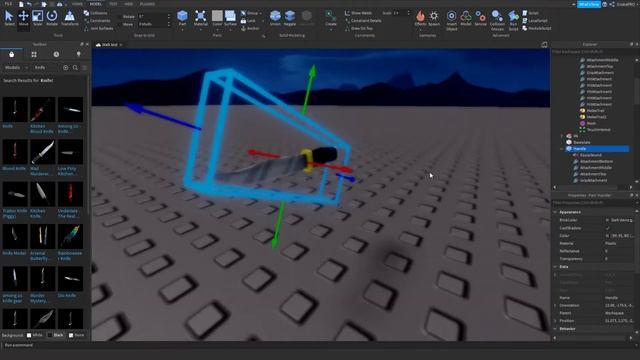Switch to the MODEL ribbon tab
This screenshot has height=360, width=640.
(x=96, y=4)
